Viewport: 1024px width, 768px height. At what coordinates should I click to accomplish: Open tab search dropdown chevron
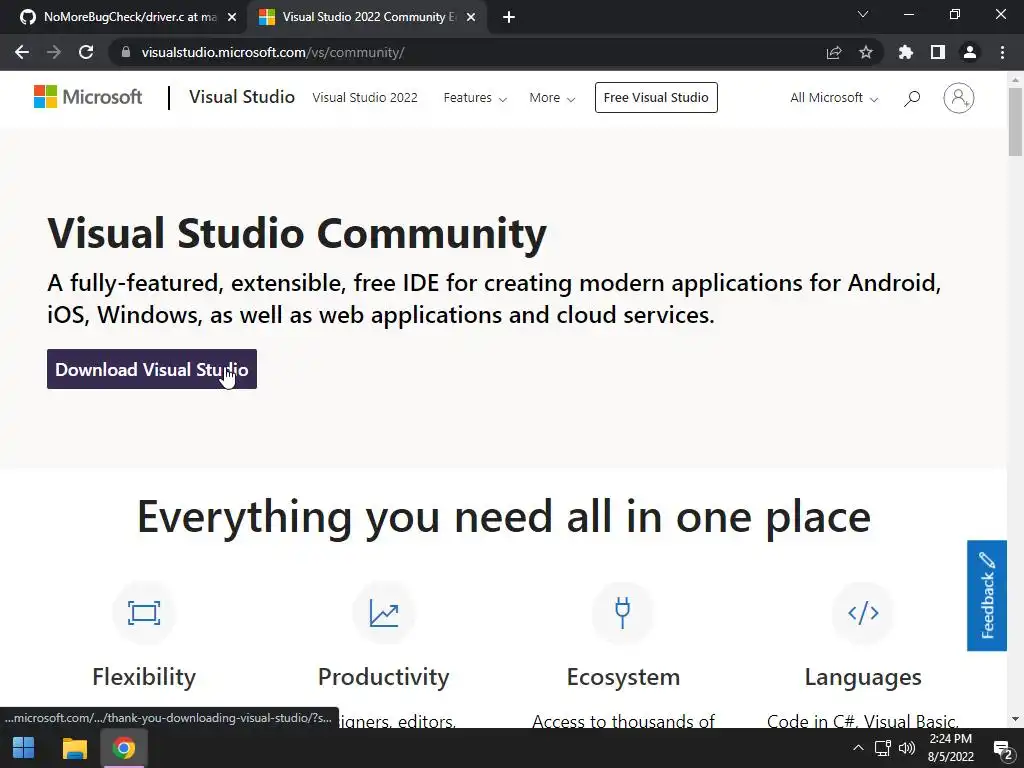(x=863, y=14)
